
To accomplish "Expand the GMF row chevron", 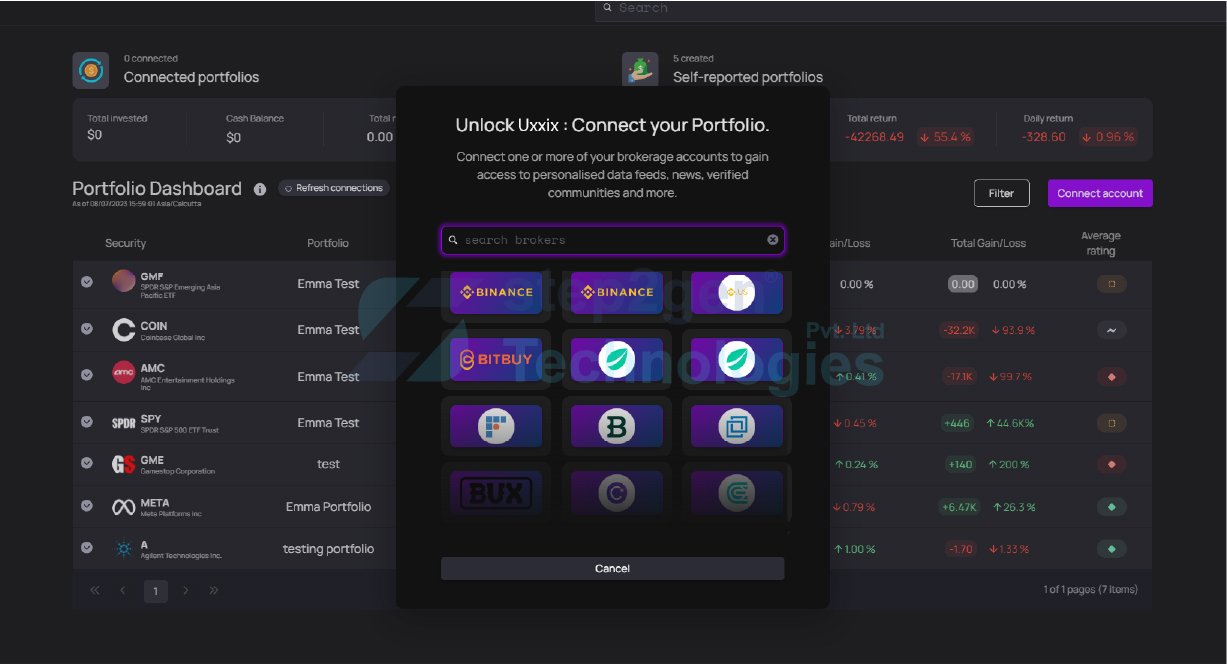I will (x=87, y=283).
